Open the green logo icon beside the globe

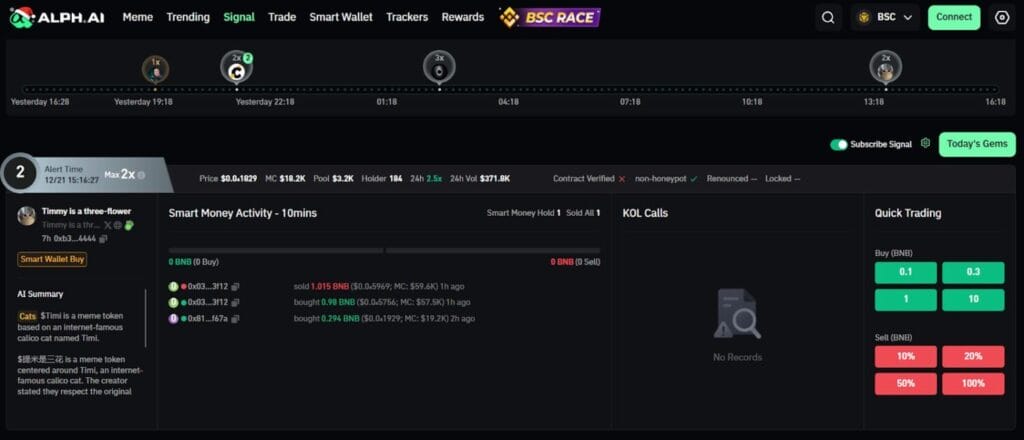129,225
